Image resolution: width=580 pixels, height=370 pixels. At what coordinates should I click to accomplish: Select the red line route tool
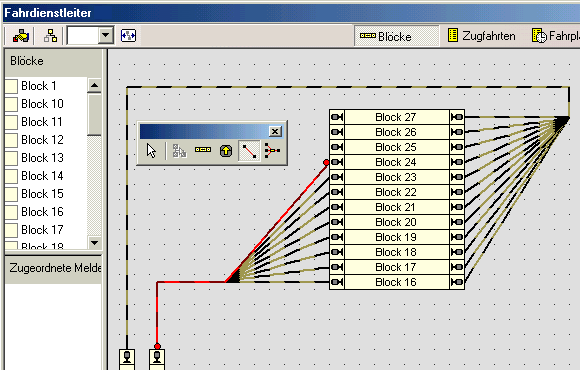tap(249, 151)
